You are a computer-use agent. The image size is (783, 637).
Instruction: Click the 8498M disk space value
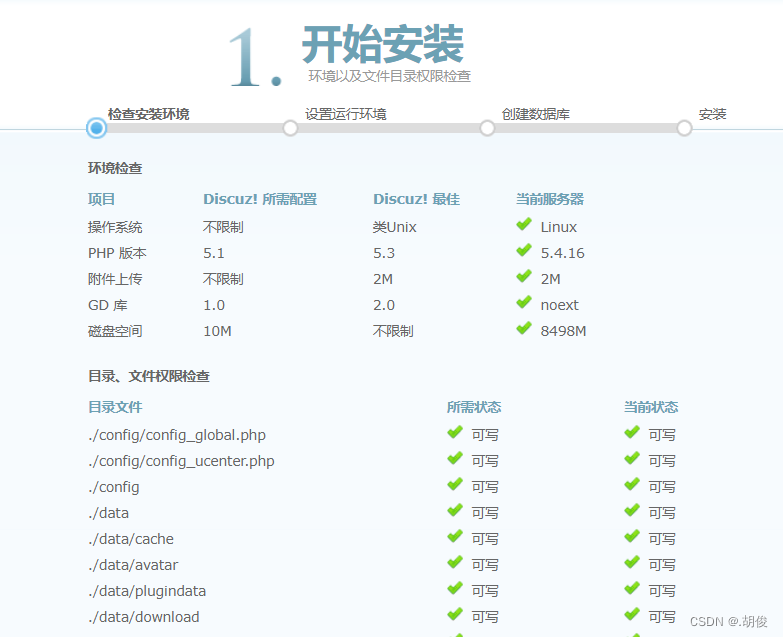tap(563, 331)
